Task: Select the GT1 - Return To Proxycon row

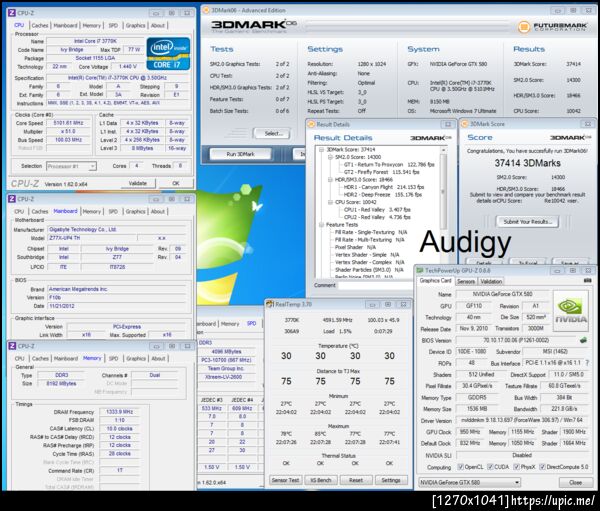Action: pos(389,165)
